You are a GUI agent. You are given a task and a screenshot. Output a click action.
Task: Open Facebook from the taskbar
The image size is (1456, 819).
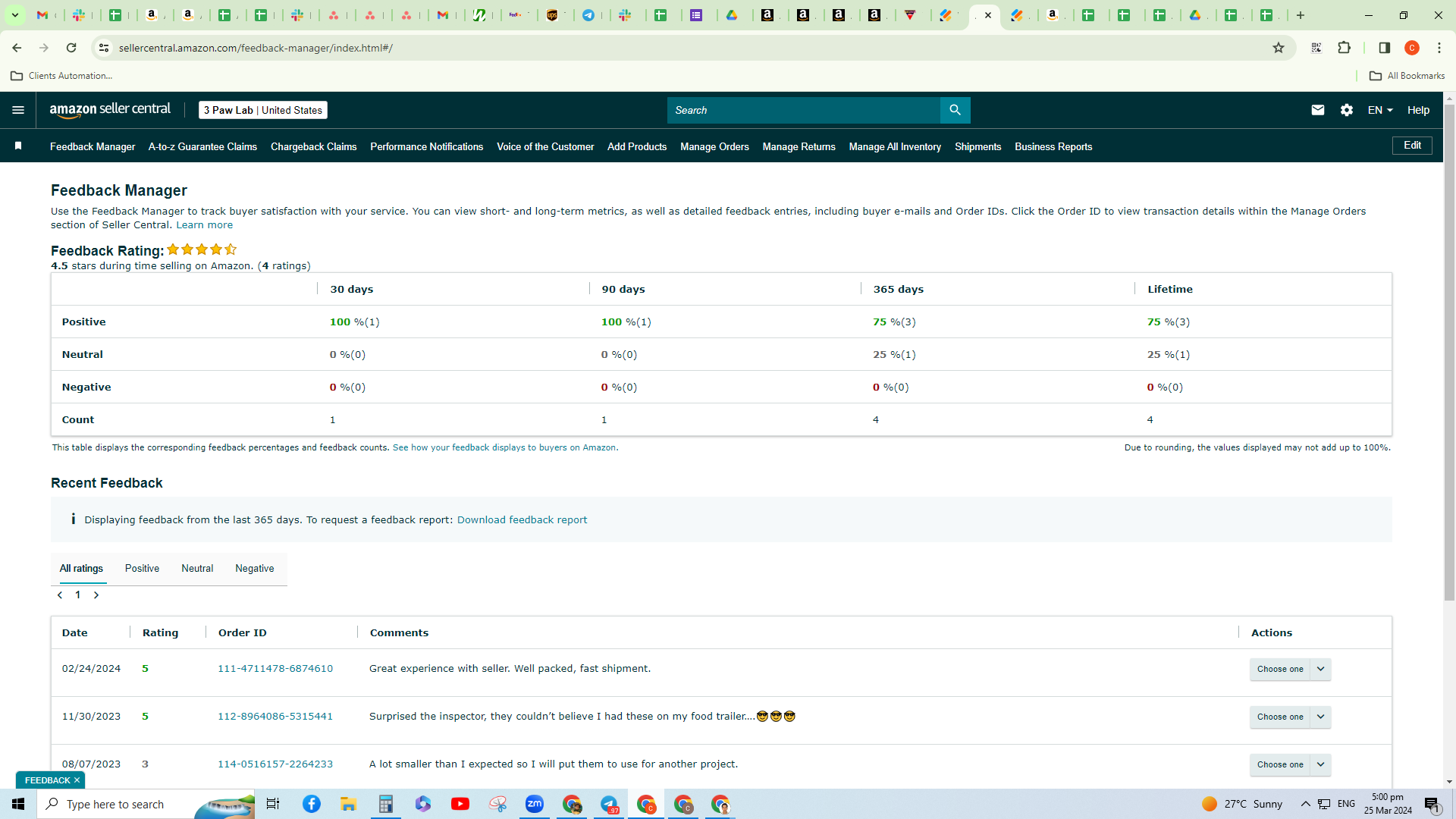(312, 804)
